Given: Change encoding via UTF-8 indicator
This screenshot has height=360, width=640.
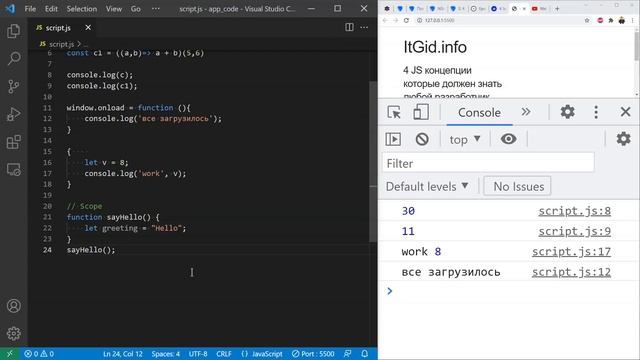Looking at the screenshot, I should point(198,354).
